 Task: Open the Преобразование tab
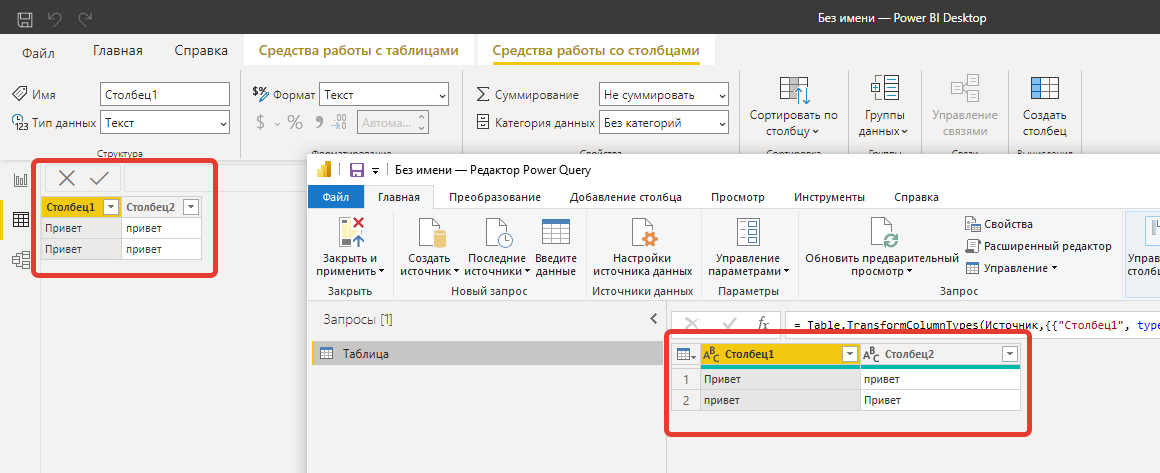[x=494, y=197]
